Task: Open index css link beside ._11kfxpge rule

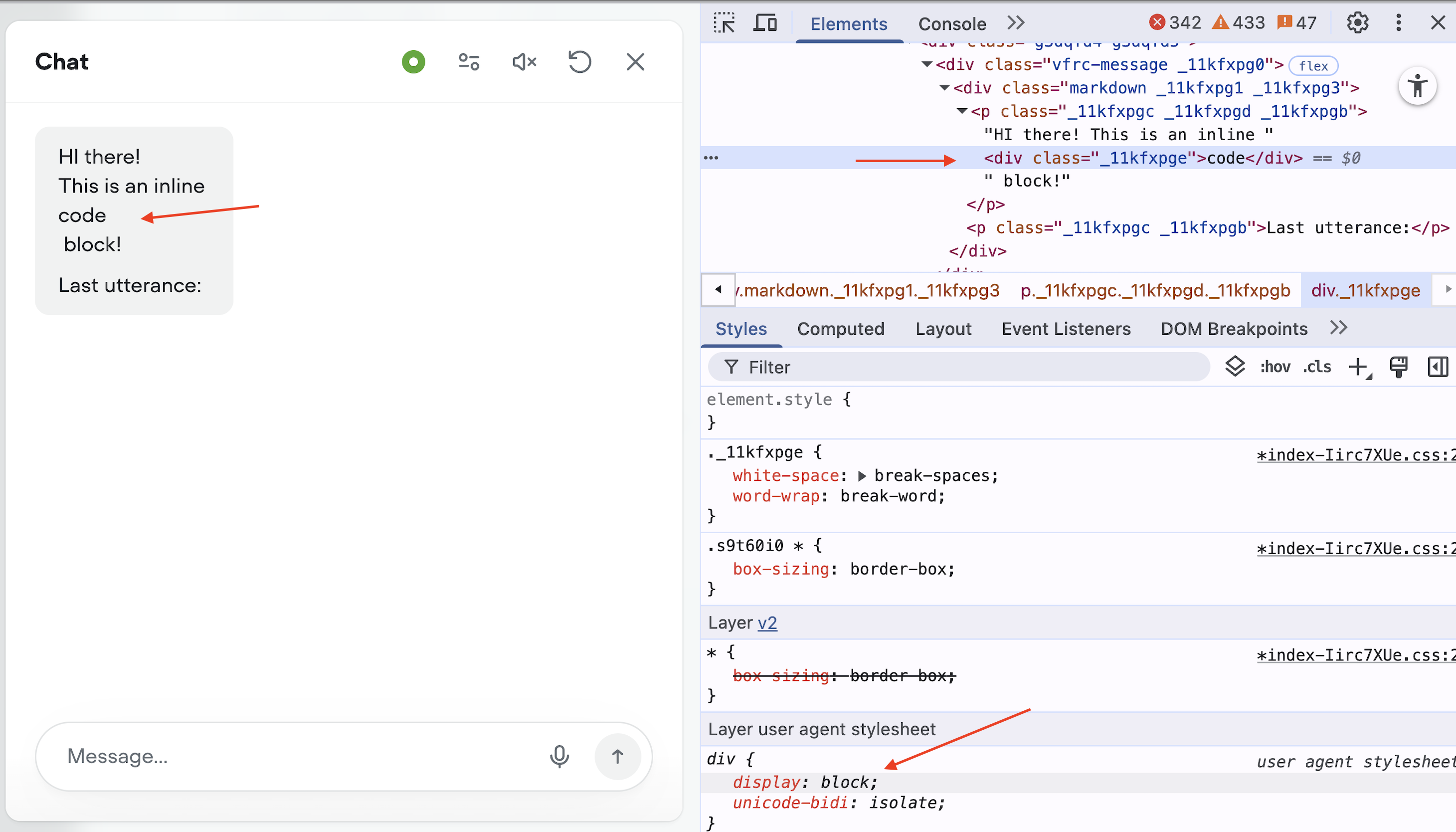Action: pyautogui.click(x=1355, y=455)
